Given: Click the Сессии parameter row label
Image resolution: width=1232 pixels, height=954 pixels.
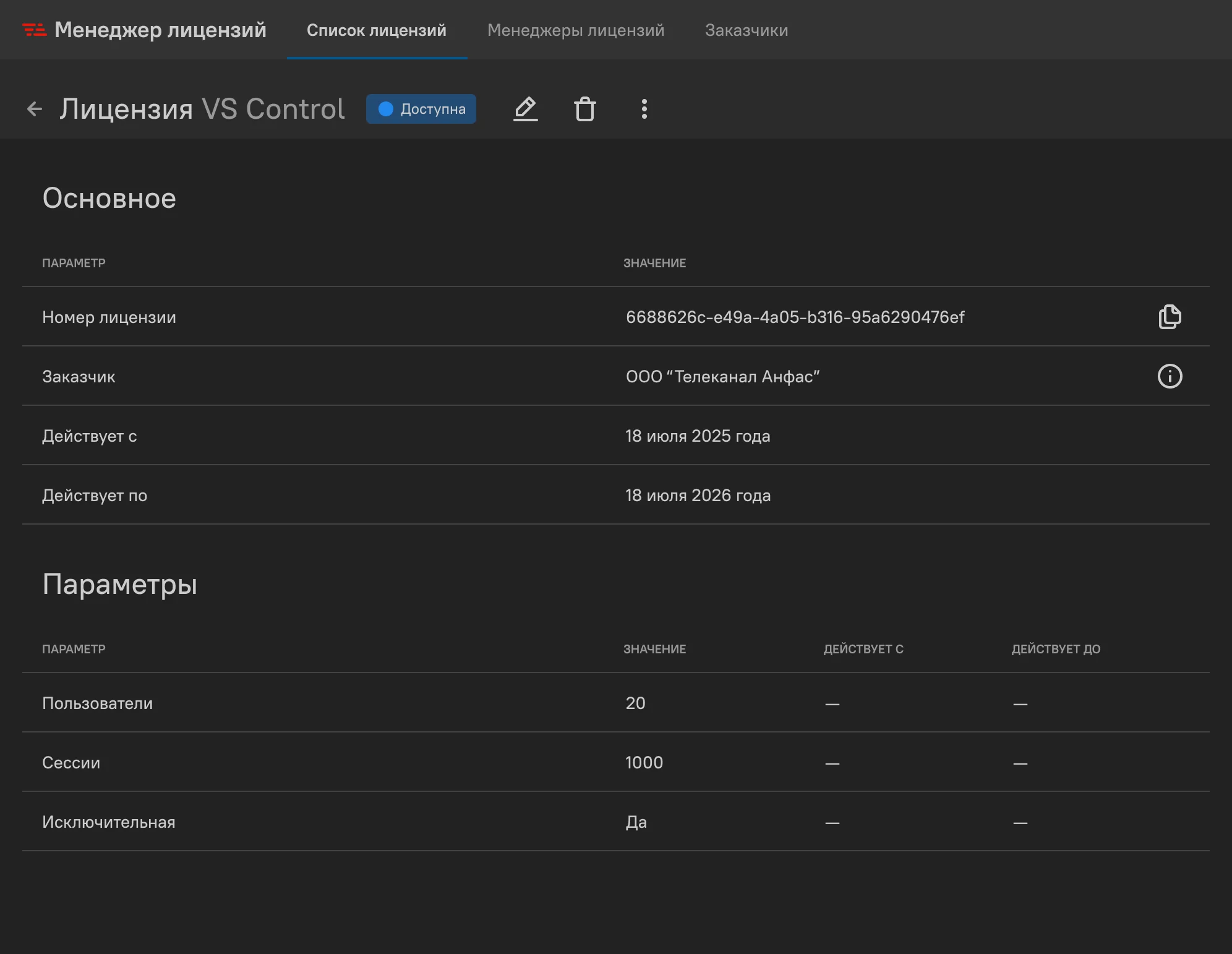Looking at the screenshot, I should click(71, 763).
